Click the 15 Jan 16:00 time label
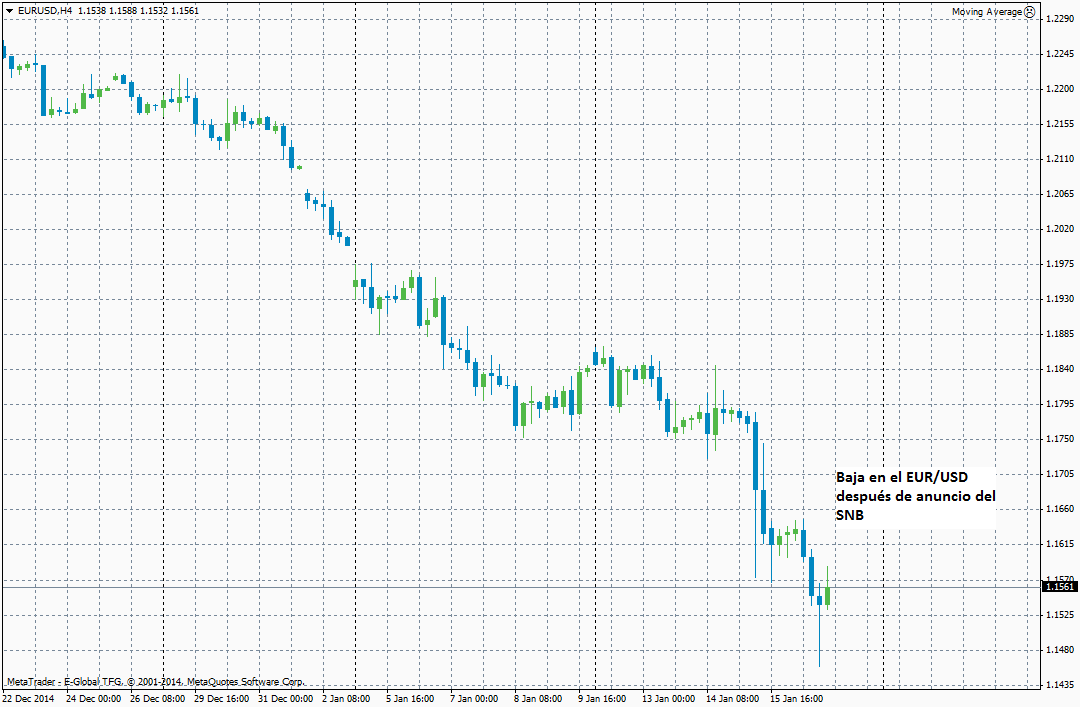Image resolution: width=1080 pixels, height=707 pixels. click(797, 699)
